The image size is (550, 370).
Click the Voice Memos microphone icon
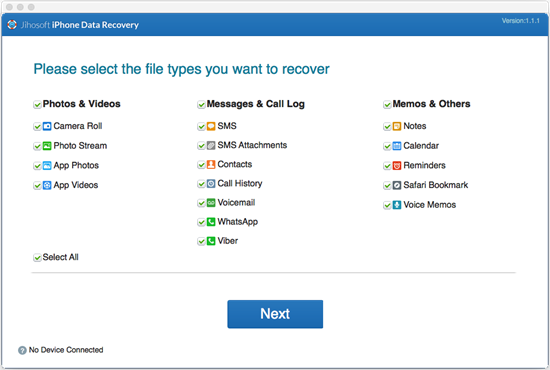(397, 205)
